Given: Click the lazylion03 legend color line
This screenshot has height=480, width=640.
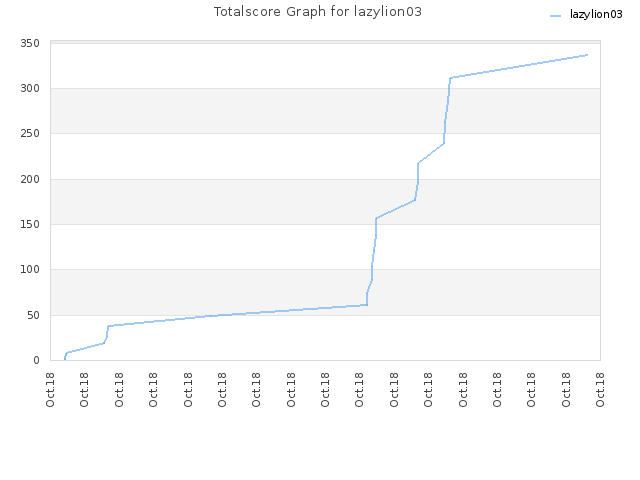Looking at the screenshot, I should (x=556, y=16).
